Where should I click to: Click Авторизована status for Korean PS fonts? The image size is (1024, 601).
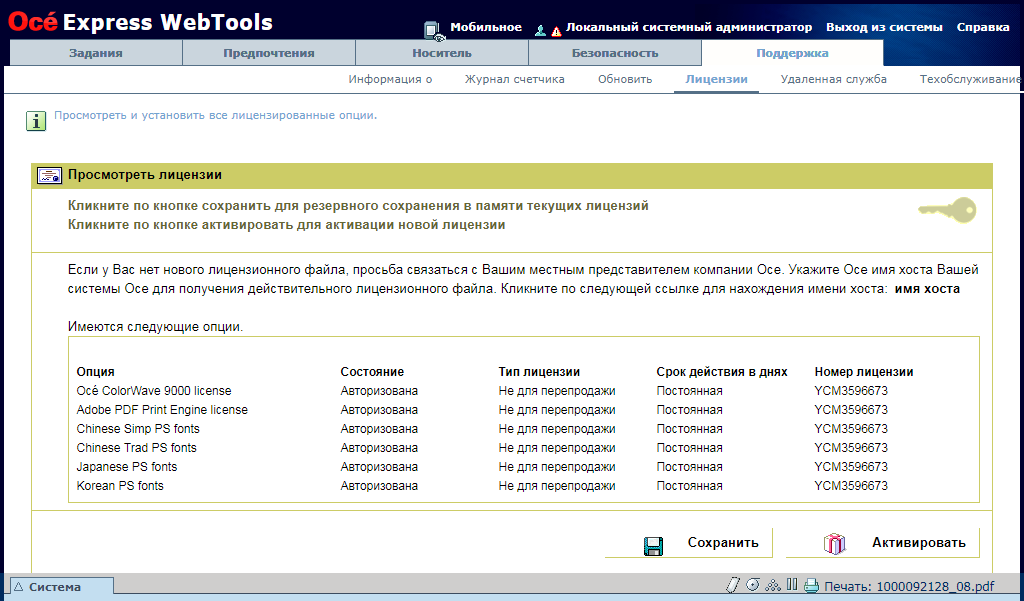379,485
